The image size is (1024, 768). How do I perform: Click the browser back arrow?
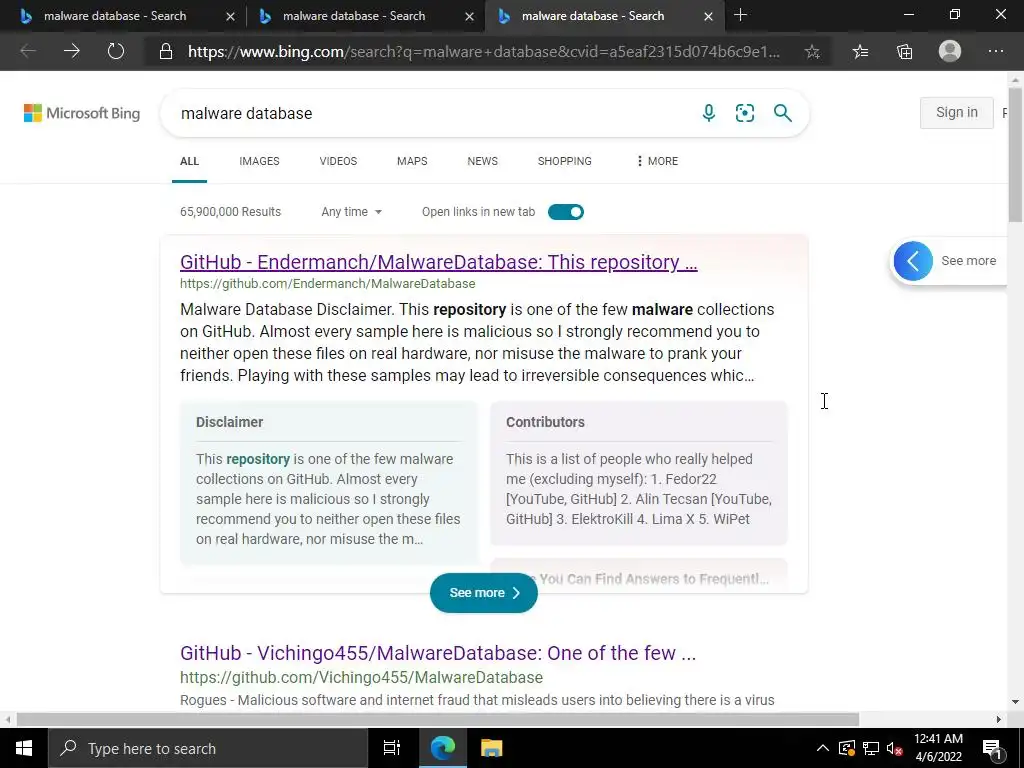pyautogui.click(x=27, y=51)
